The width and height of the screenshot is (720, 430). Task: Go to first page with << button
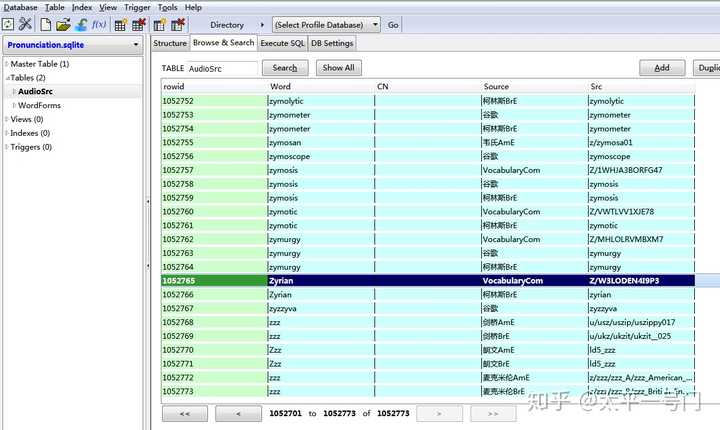coord(185,413)
